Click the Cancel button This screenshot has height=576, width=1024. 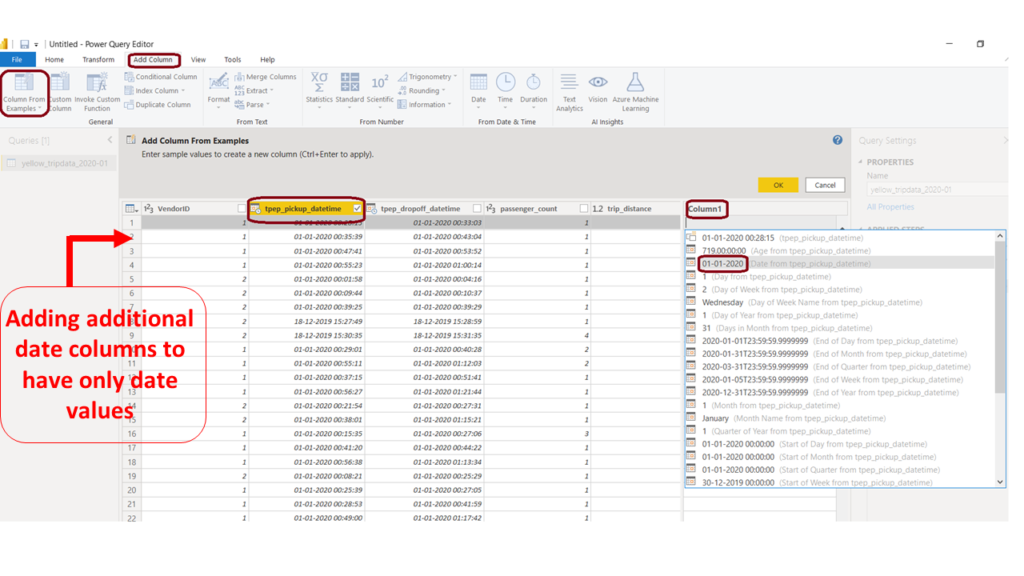(x=824, y=185)
